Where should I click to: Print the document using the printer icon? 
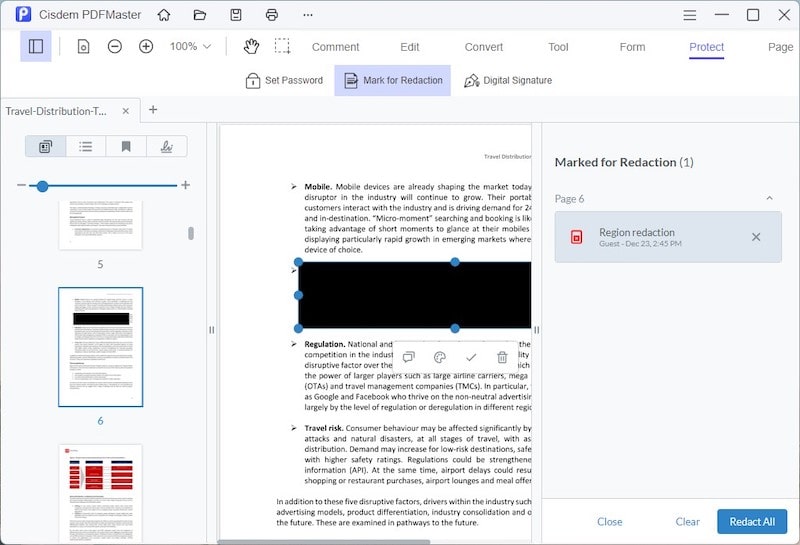tap(272, 15)
